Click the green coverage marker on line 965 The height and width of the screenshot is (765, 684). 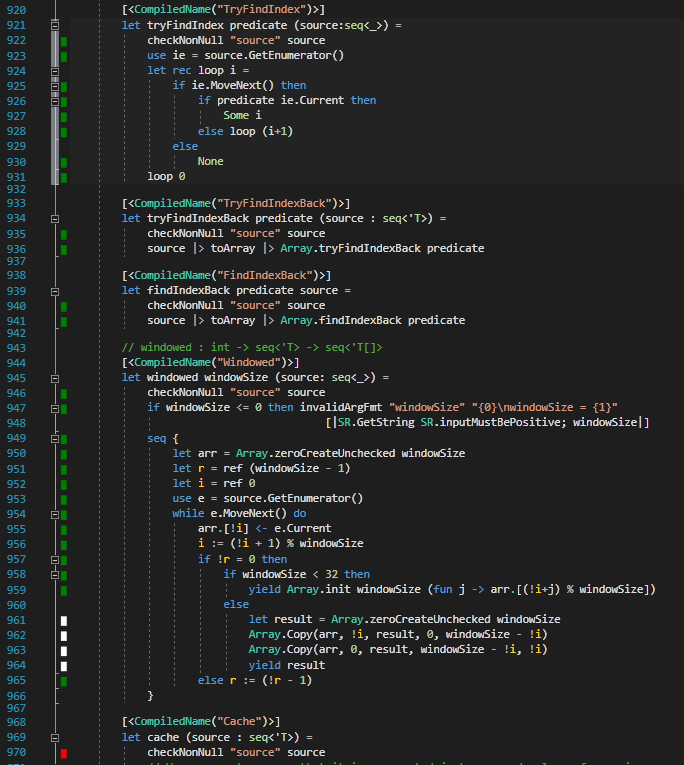point(64,681)
